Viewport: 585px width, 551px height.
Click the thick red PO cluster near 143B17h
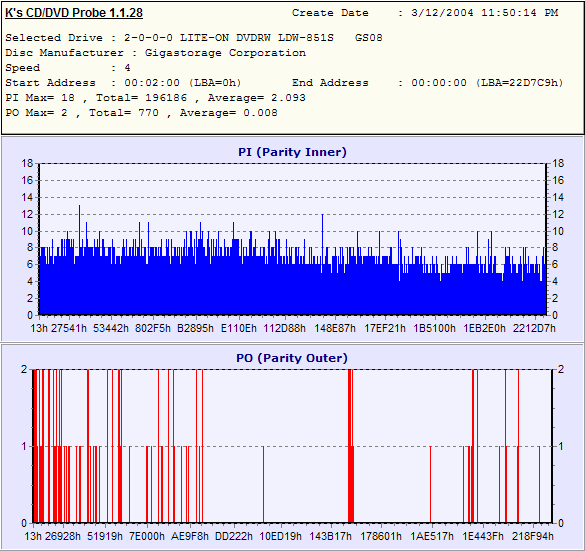pyautogui.click(x=351, y=446)
